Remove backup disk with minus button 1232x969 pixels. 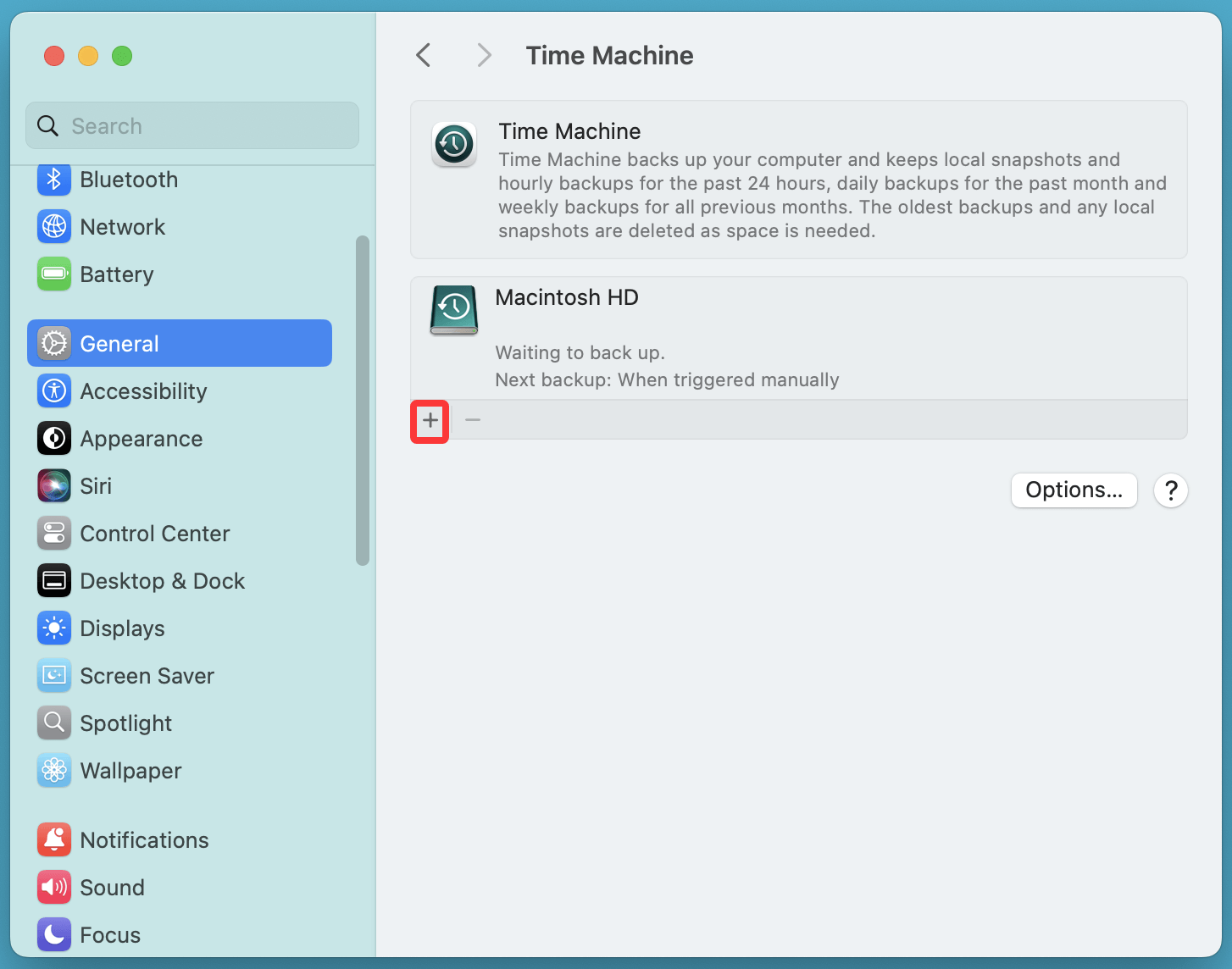473,420
